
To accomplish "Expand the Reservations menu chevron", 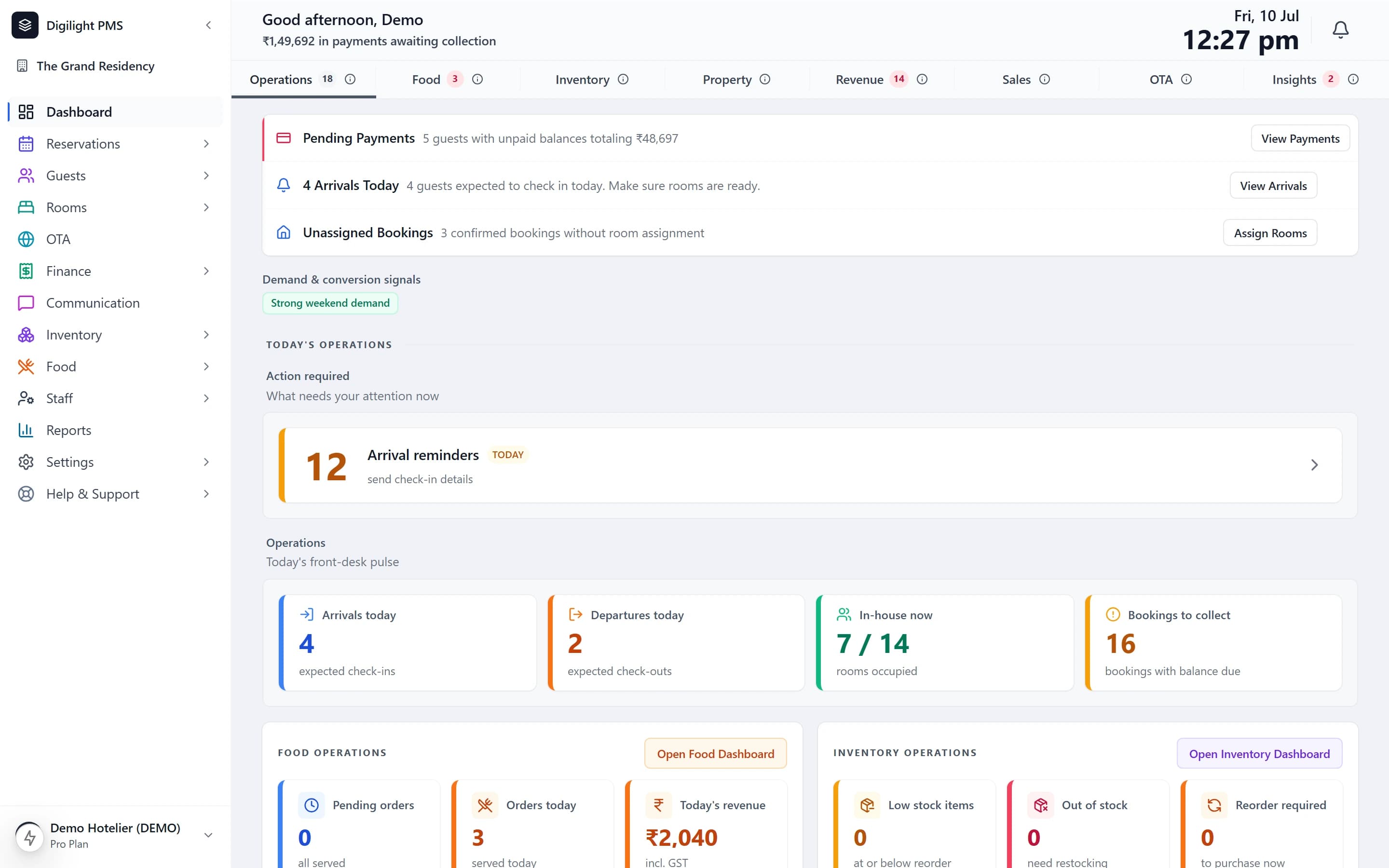I will point(206,144).
